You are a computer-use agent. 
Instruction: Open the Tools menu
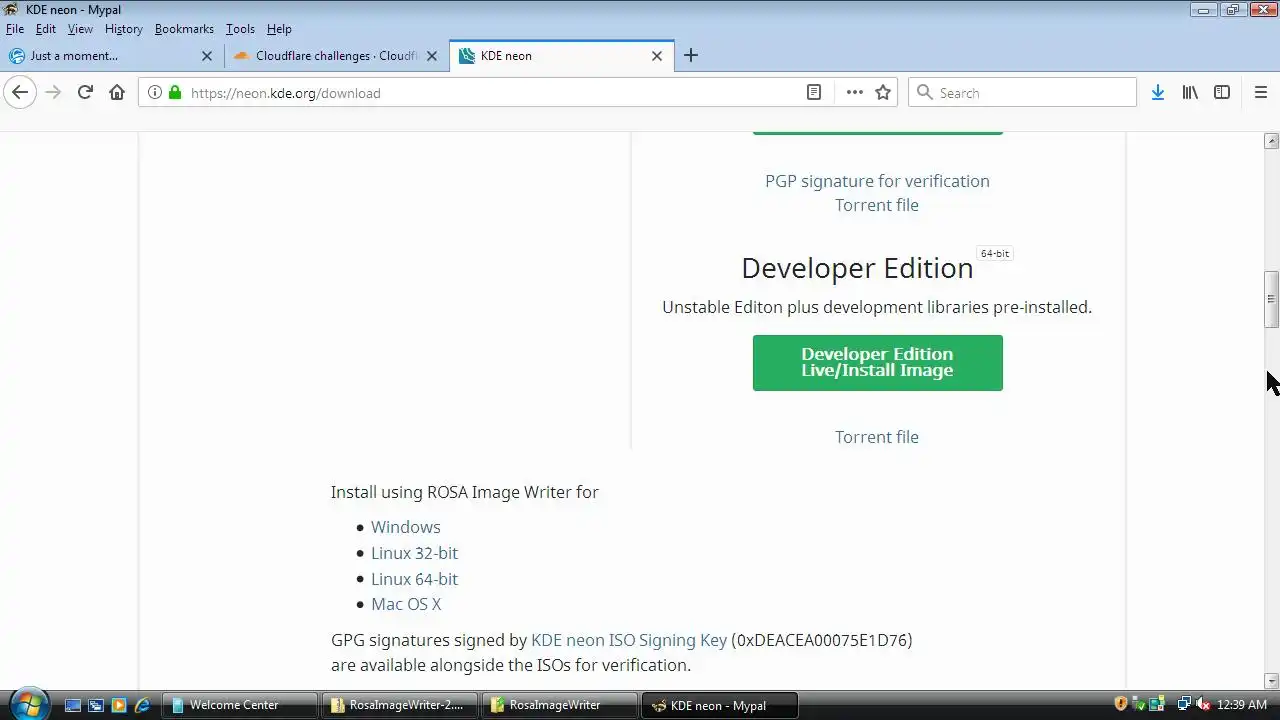tap(240, 29)
